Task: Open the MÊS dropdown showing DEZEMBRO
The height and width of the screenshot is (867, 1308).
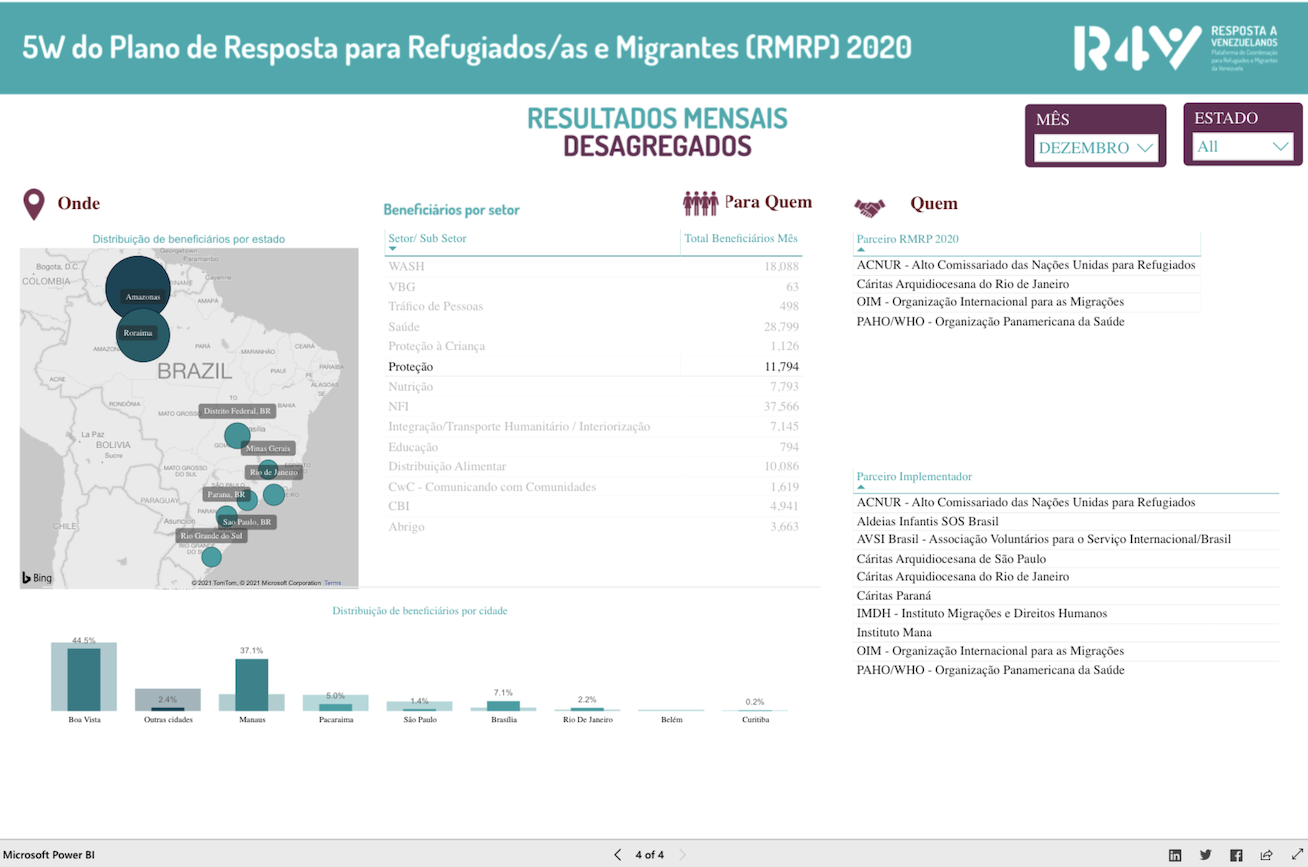Action: click(x=1095, y=148)
